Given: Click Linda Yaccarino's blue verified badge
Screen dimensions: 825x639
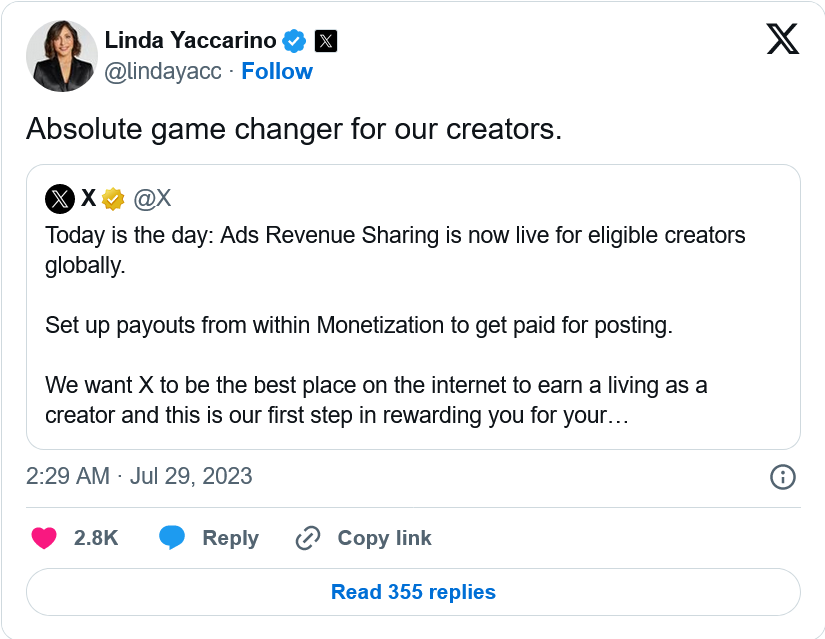Looking at the screenshot, I should point(294,41).
